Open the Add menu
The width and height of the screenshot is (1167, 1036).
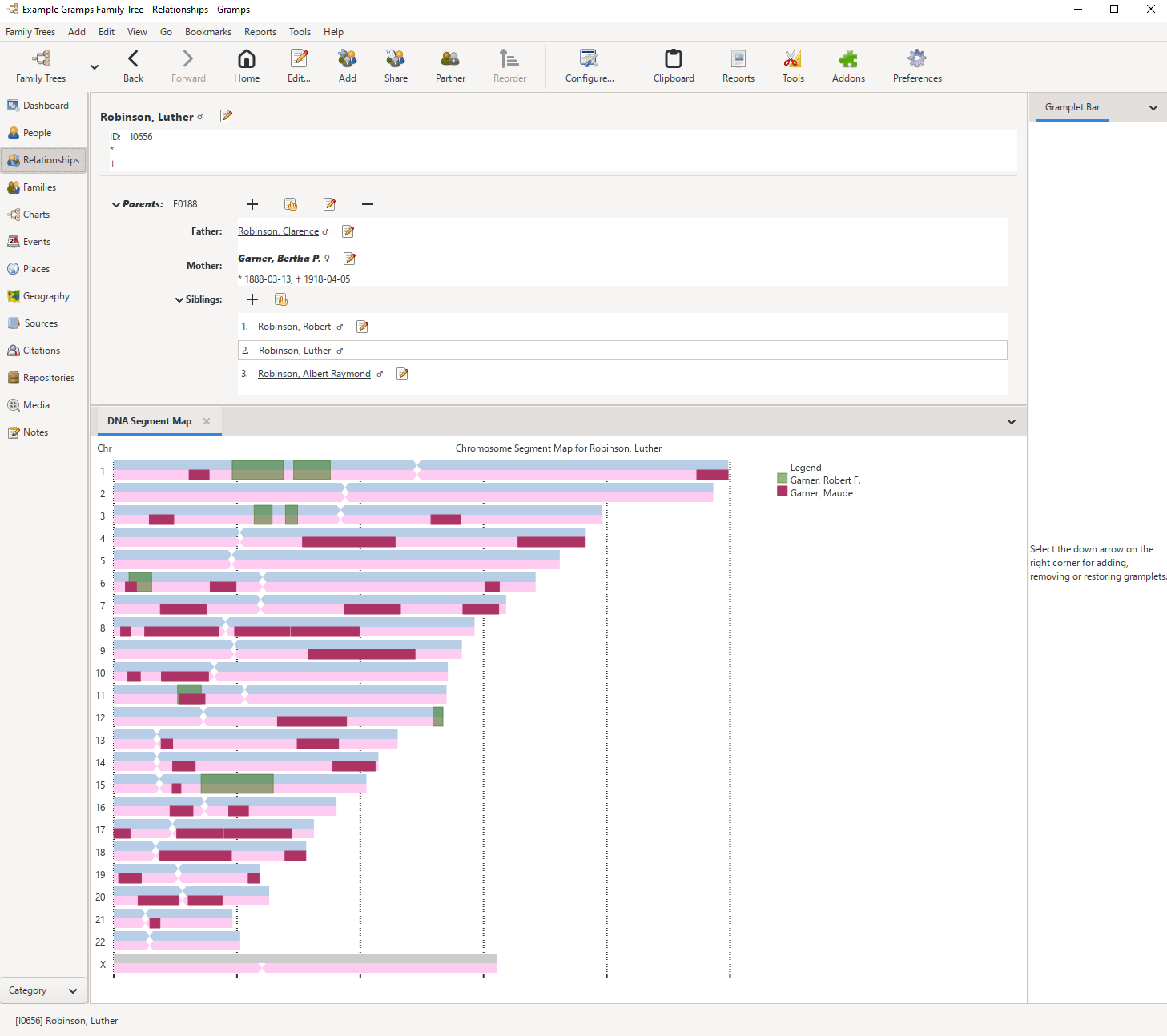tap(77, 32)
